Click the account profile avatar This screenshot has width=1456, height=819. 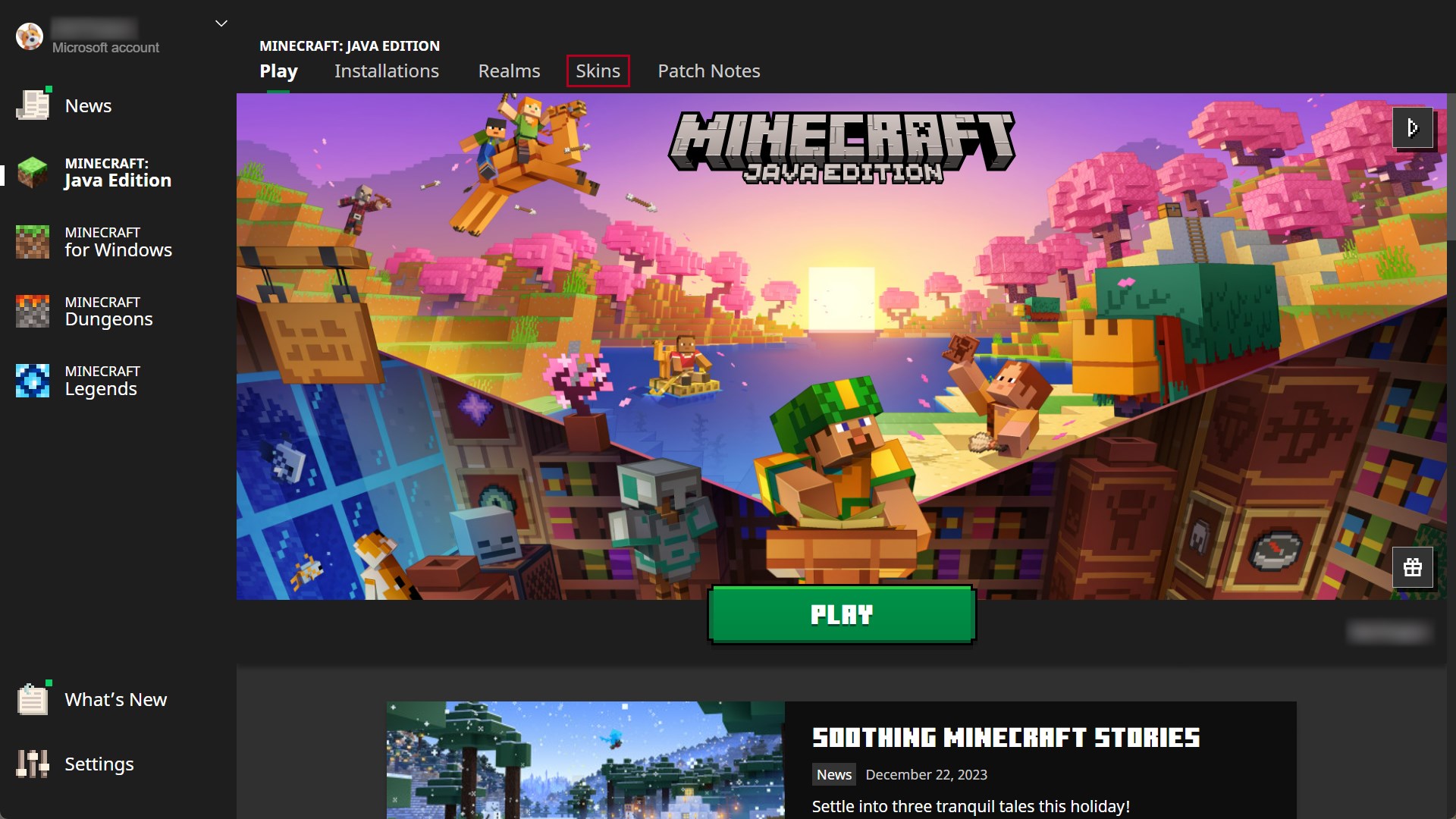pos(30,36)
